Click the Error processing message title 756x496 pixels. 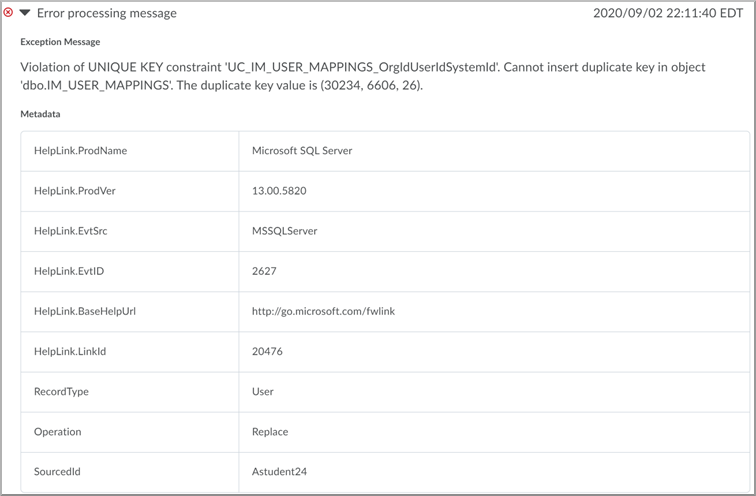tap(107, 13)
